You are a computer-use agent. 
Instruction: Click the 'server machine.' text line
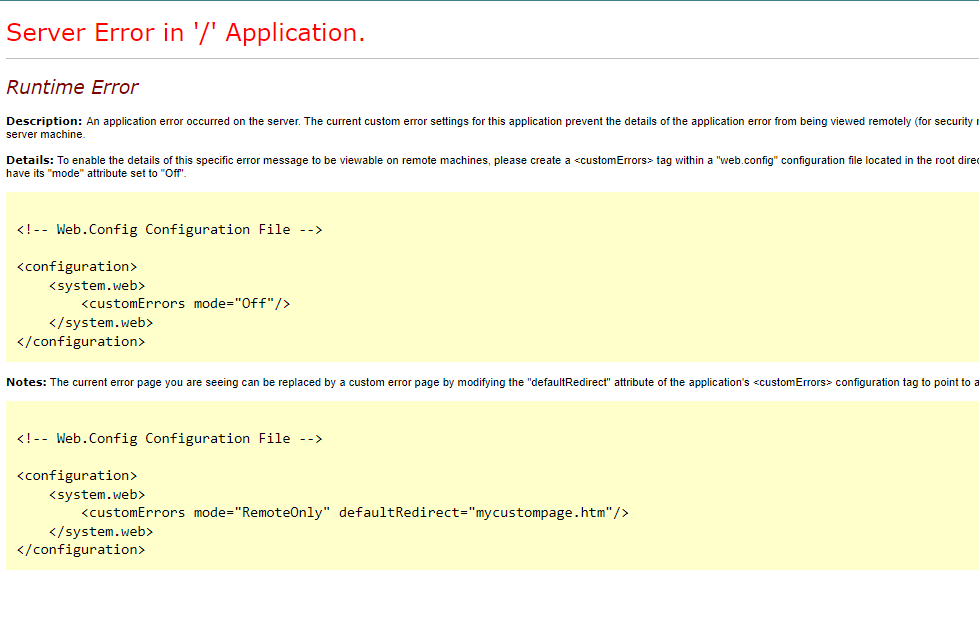pyautogui.click(x=46, y=134)
